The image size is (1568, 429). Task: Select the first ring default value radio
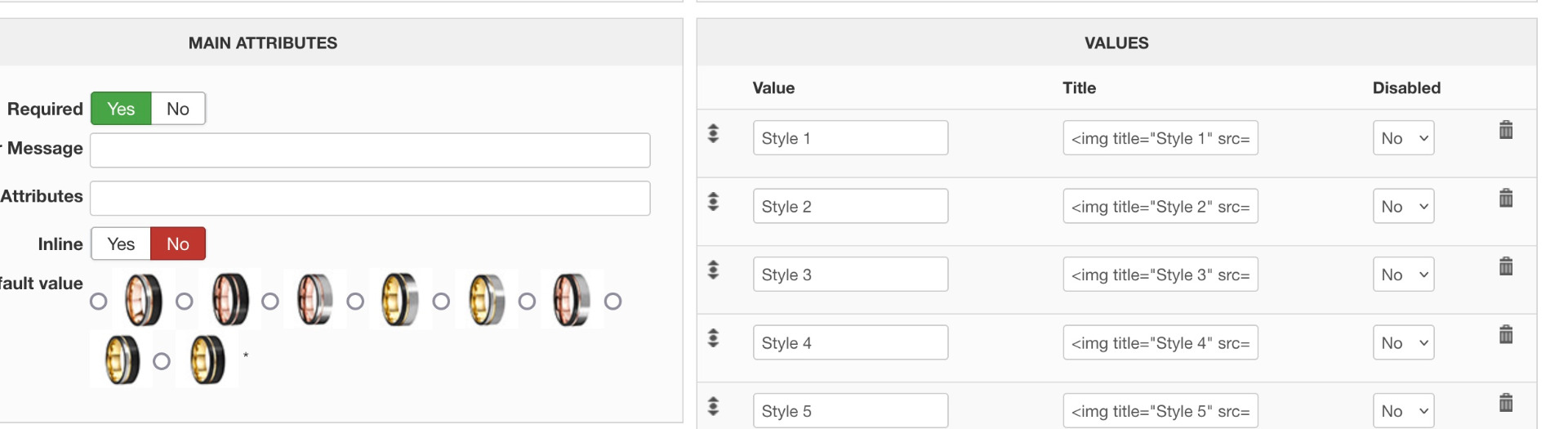(x=99, y=302)
